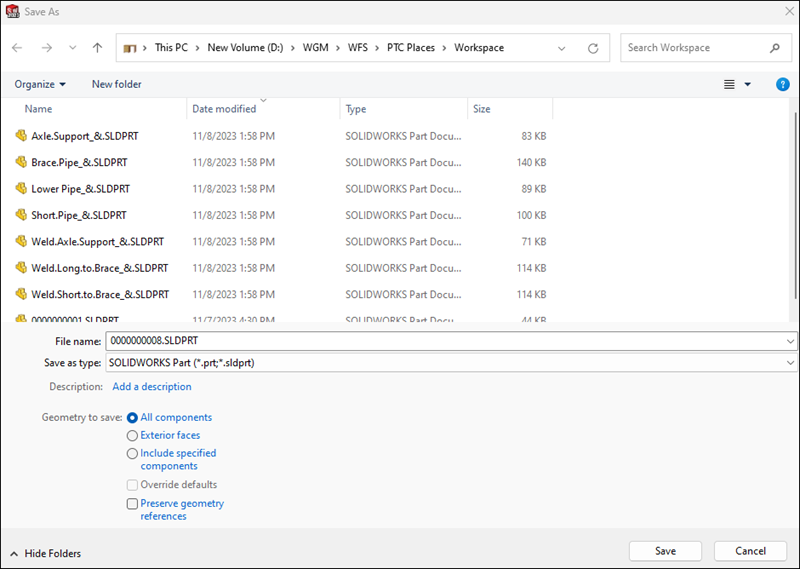
Task: Select the Weld.Short.to.Brace_&.SLDPRT part icon
Action: pos(21,294)
